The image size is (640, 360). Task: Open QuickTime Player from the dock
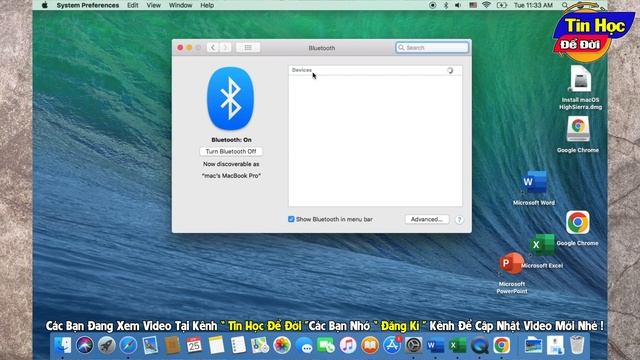coord(479,345)
